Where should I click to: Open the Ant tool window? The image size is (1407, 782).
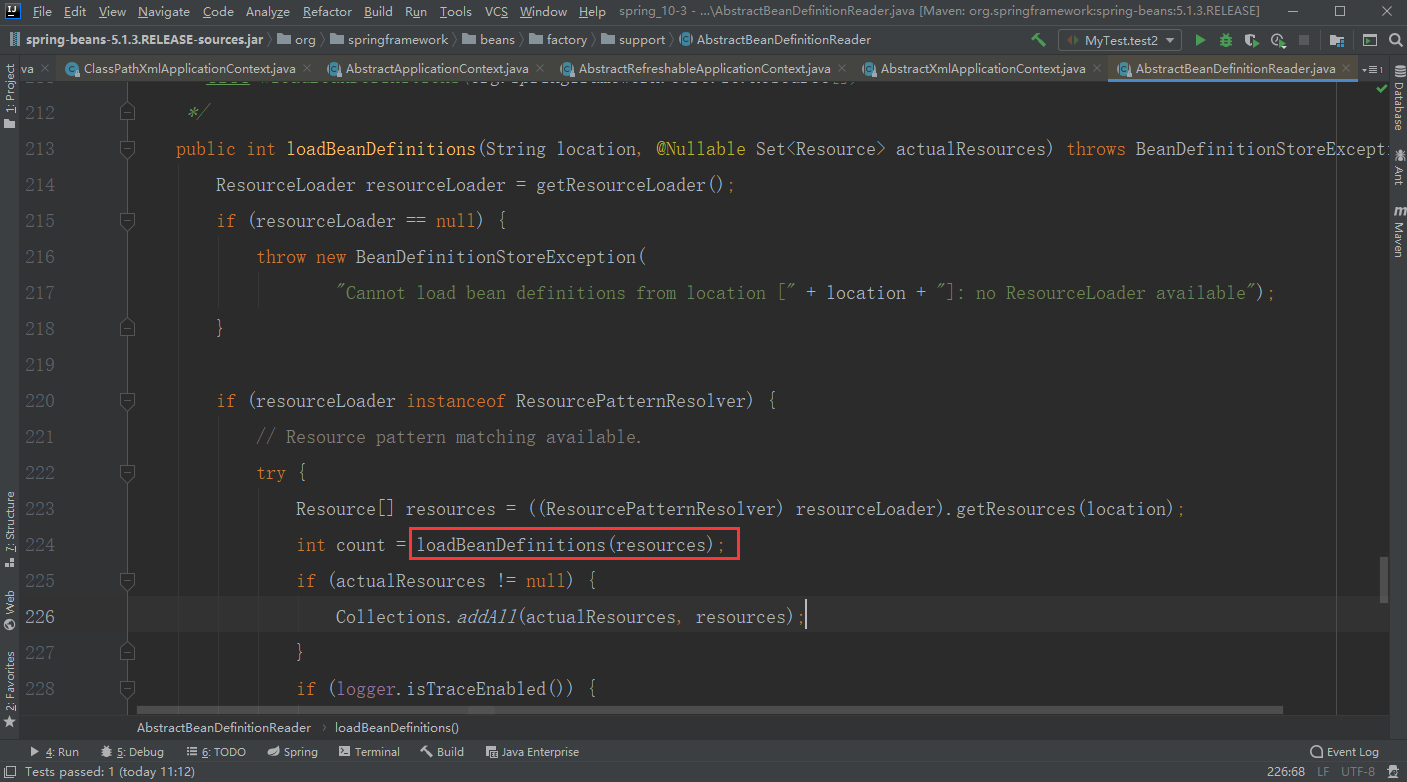[x=1398, y=167]
